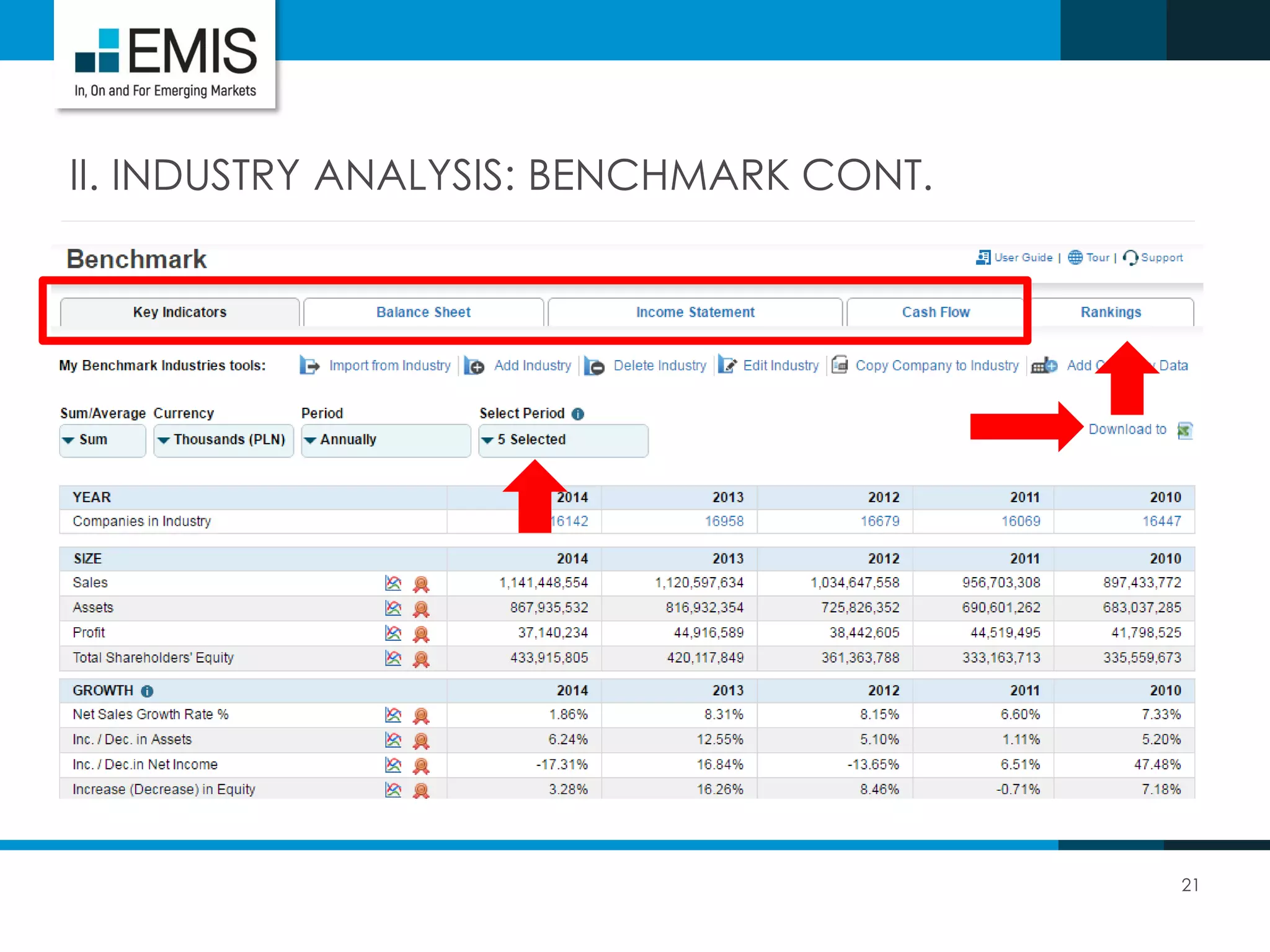The image size is (1270, 952).
Task: Click the Add Company Data icon
Action: pos(1044,365)
